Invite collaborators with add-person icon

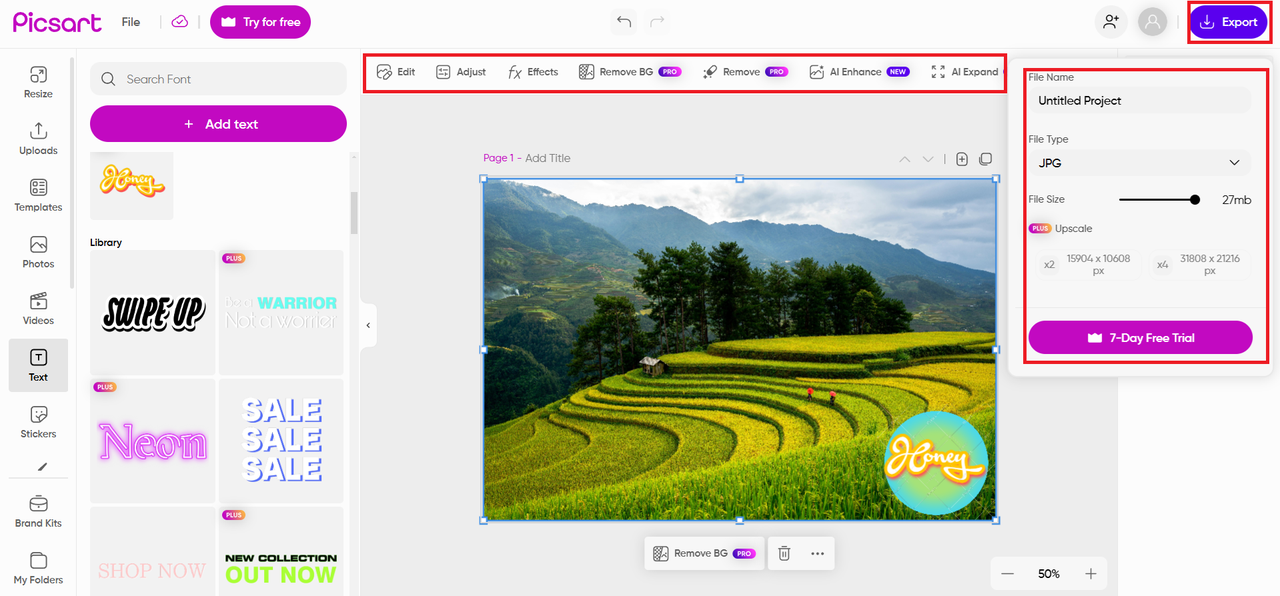(x=1110, y=21)
